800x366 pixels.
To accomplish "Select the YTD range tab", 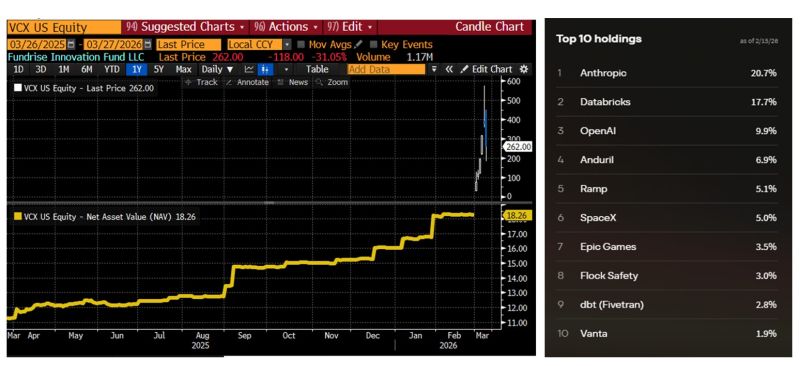I will click(112, 69).
